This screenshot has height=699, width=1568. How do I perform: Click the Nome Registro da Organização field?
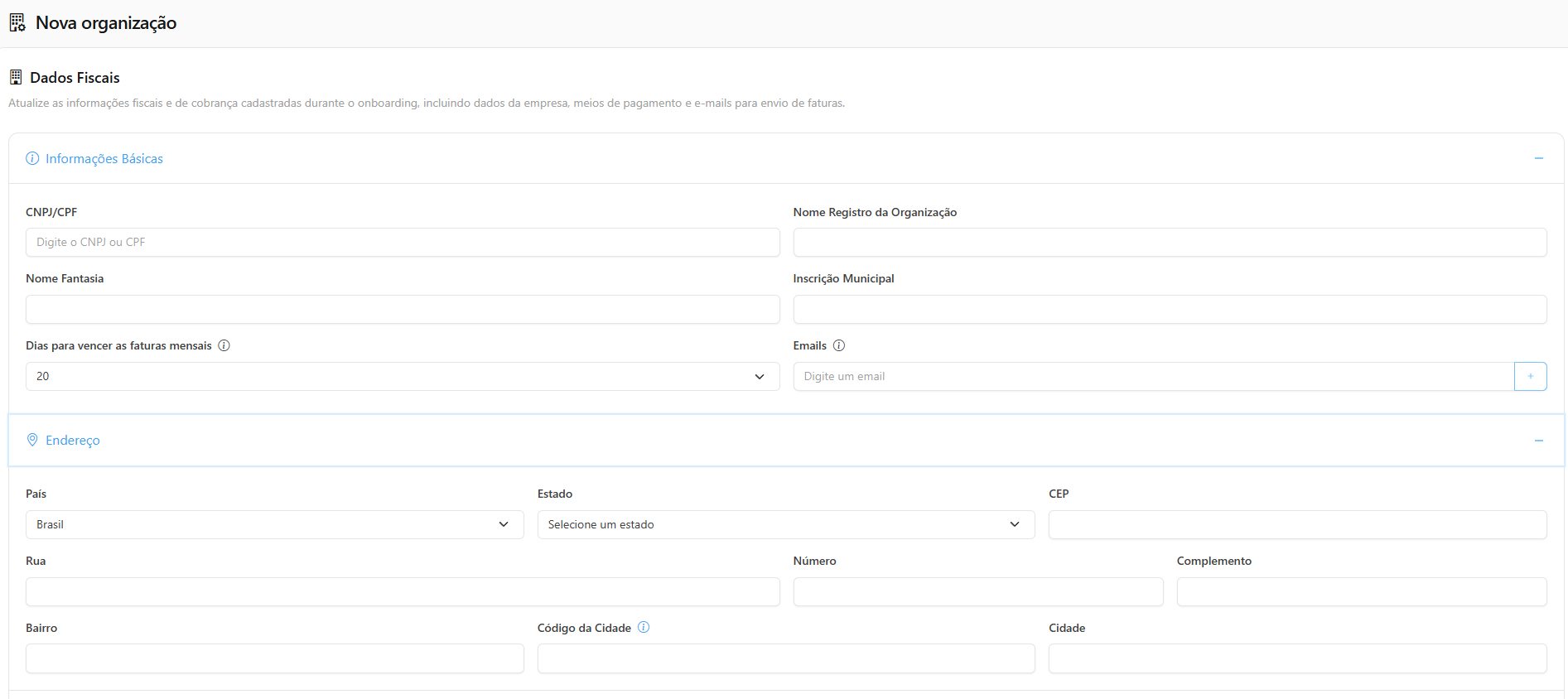coord(1170,243)
